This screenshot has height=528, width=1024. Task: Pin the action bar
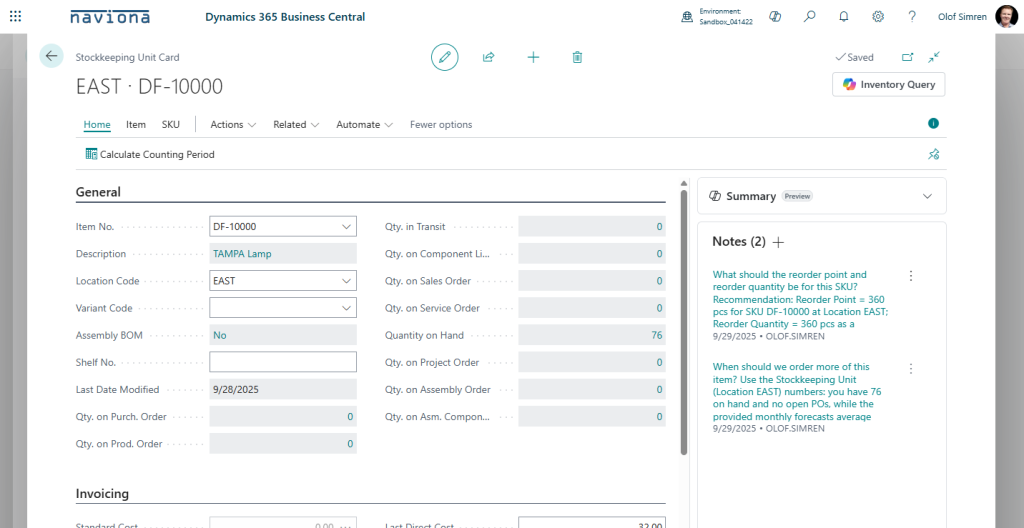click(933, 154)
